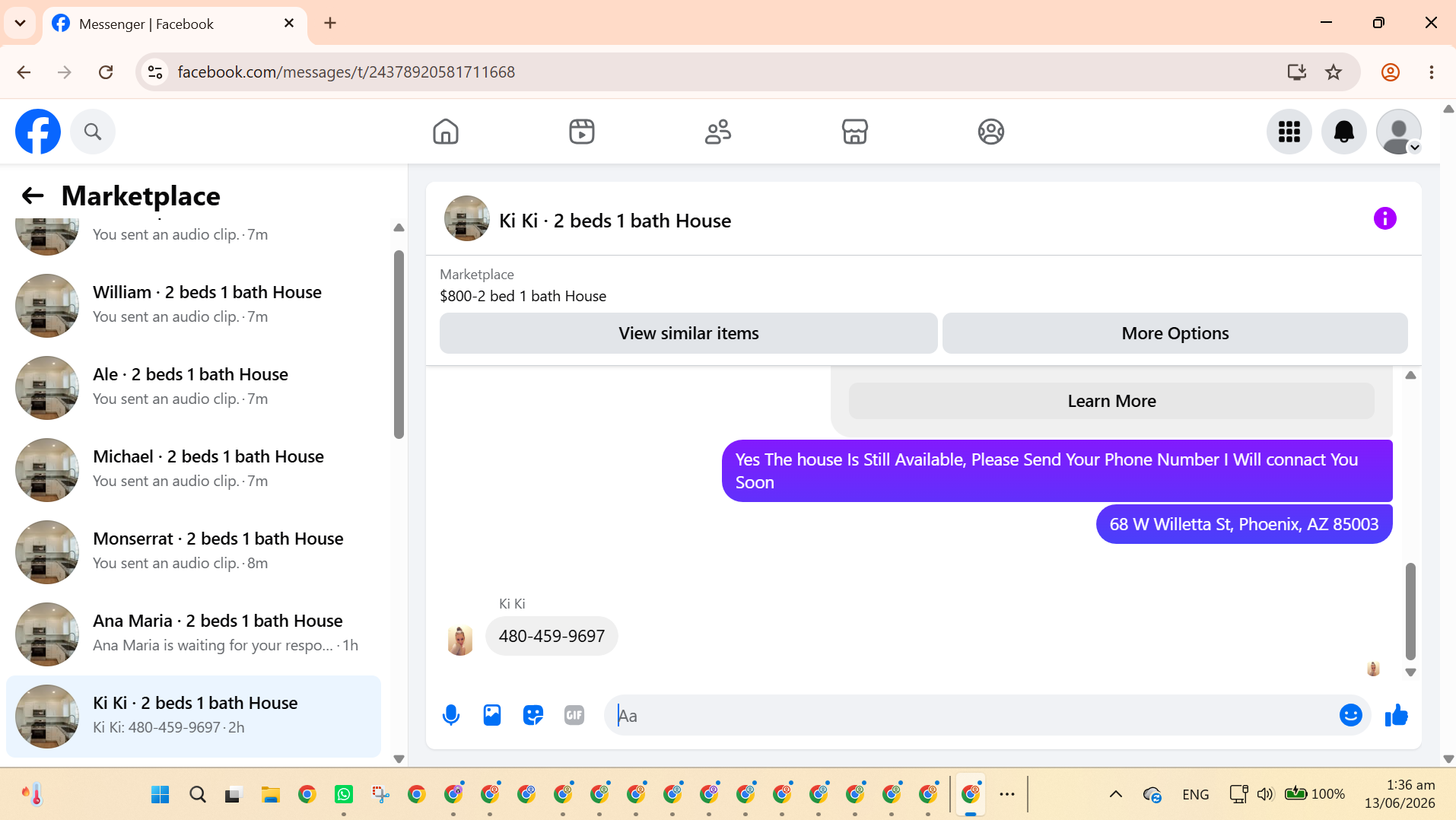
Task: Click the More Options button
Action: (x=1175, y=333)
